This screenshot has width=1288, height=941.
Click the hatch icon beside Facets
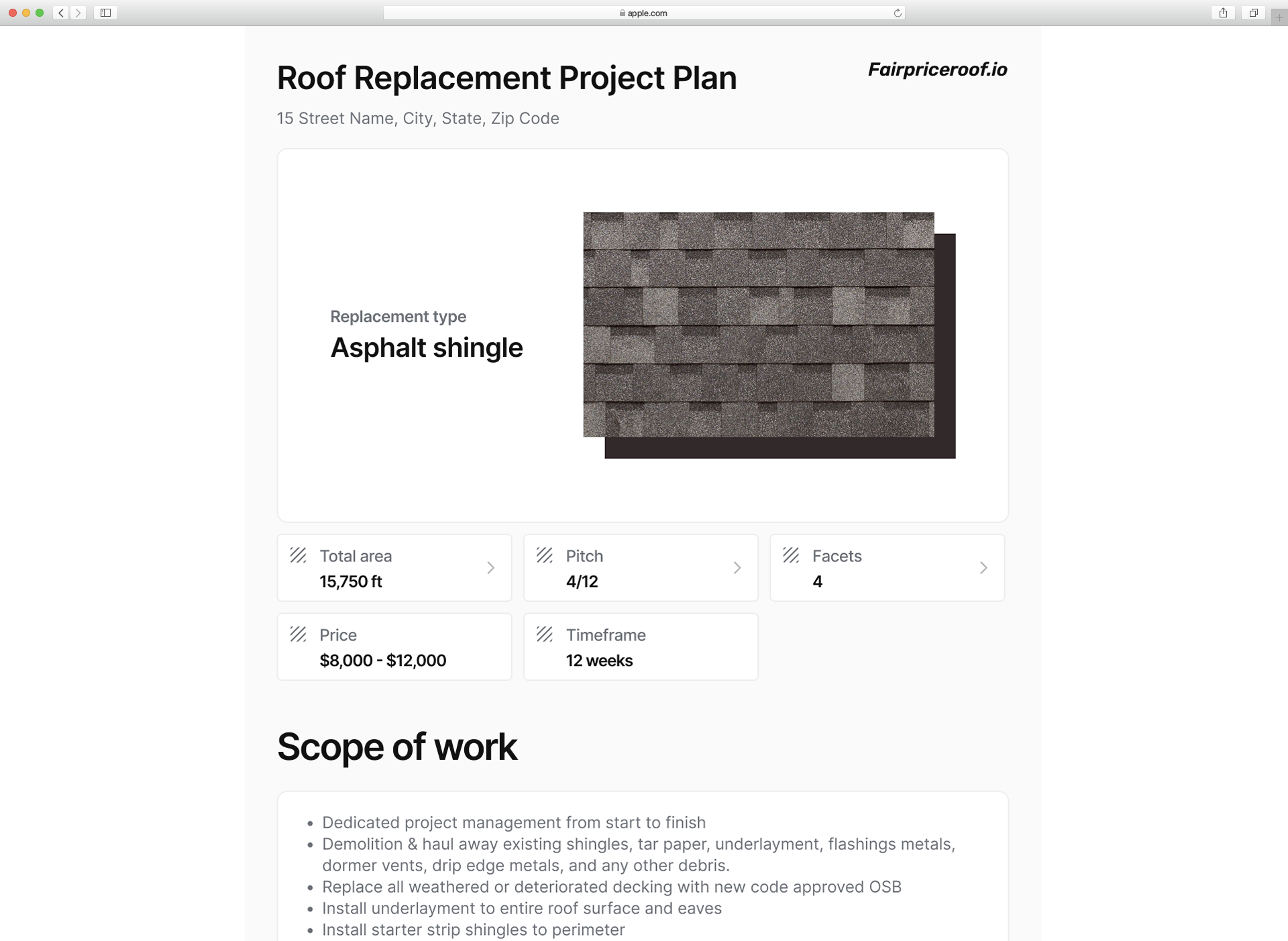coord(791,555)
